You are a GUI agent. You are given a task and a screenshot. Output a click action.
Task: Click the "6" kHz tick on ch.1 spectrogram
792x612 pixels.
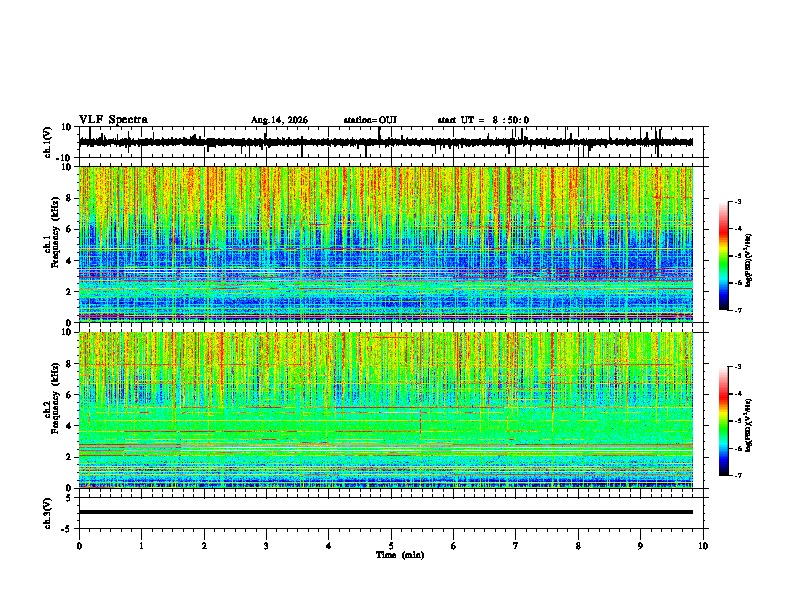(x=70, y=229)
